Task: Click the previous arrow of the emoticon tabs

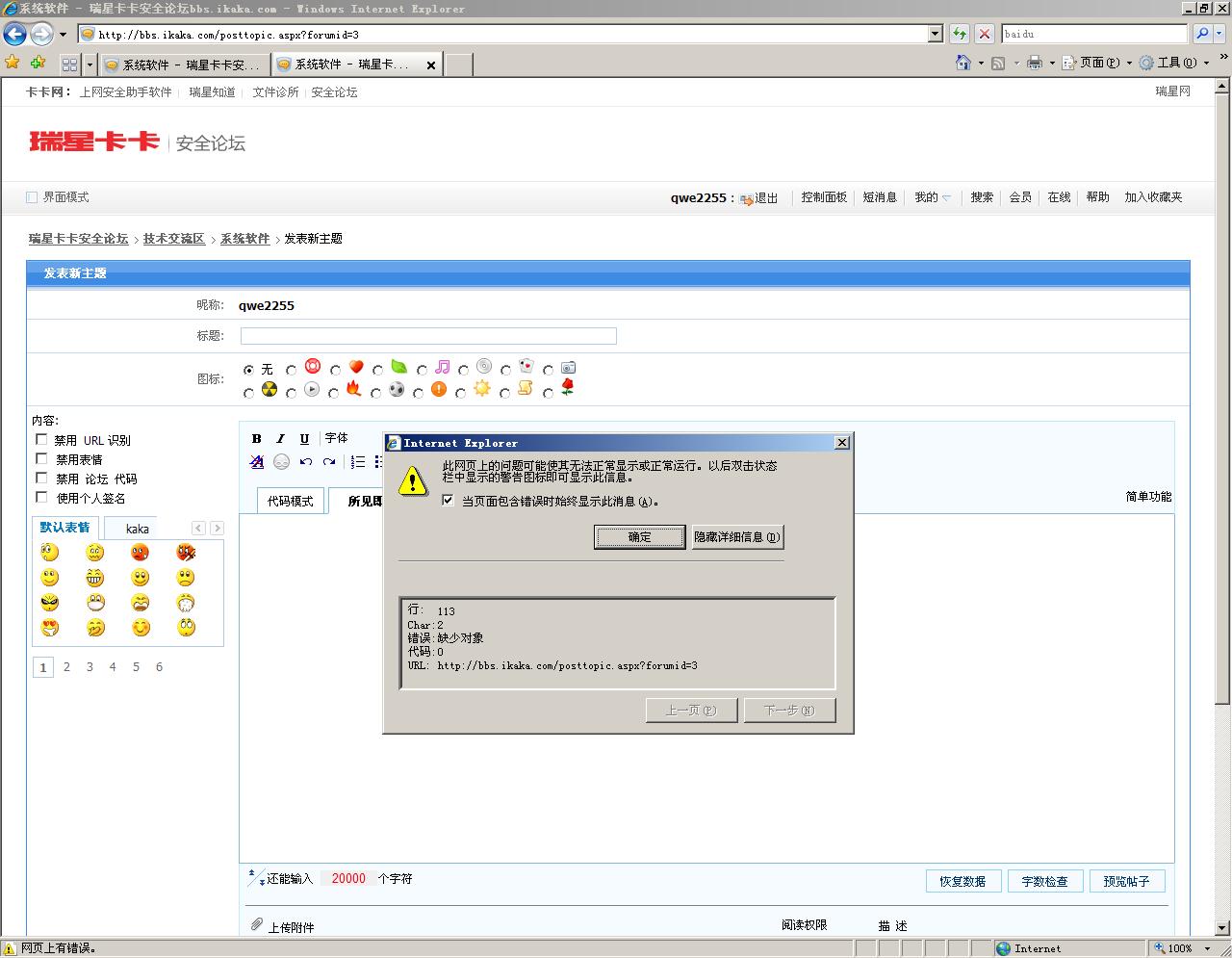Action: click(x=198, y=528)
